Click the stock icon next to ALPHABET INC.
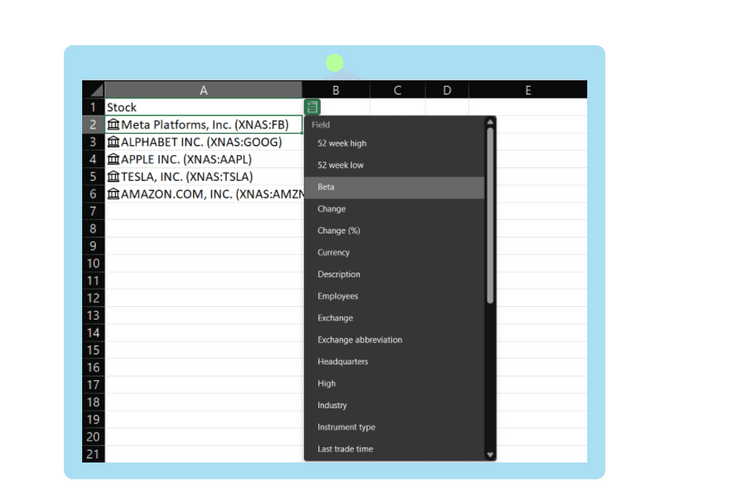The width and height of the screenshot is (750, 495). pyautogui.click(x=113, y=142)
